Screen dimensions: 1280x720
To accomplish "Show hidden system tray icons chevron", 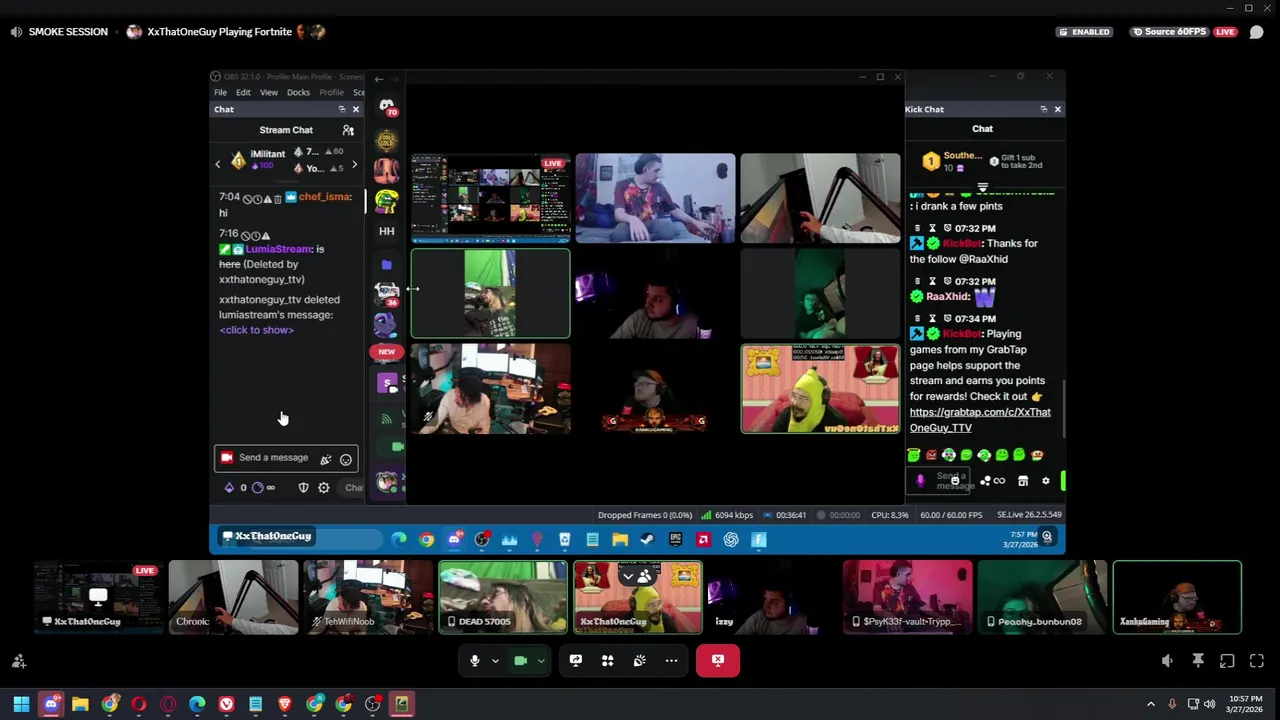I will pyautogui.click(x=1151, y=705).
